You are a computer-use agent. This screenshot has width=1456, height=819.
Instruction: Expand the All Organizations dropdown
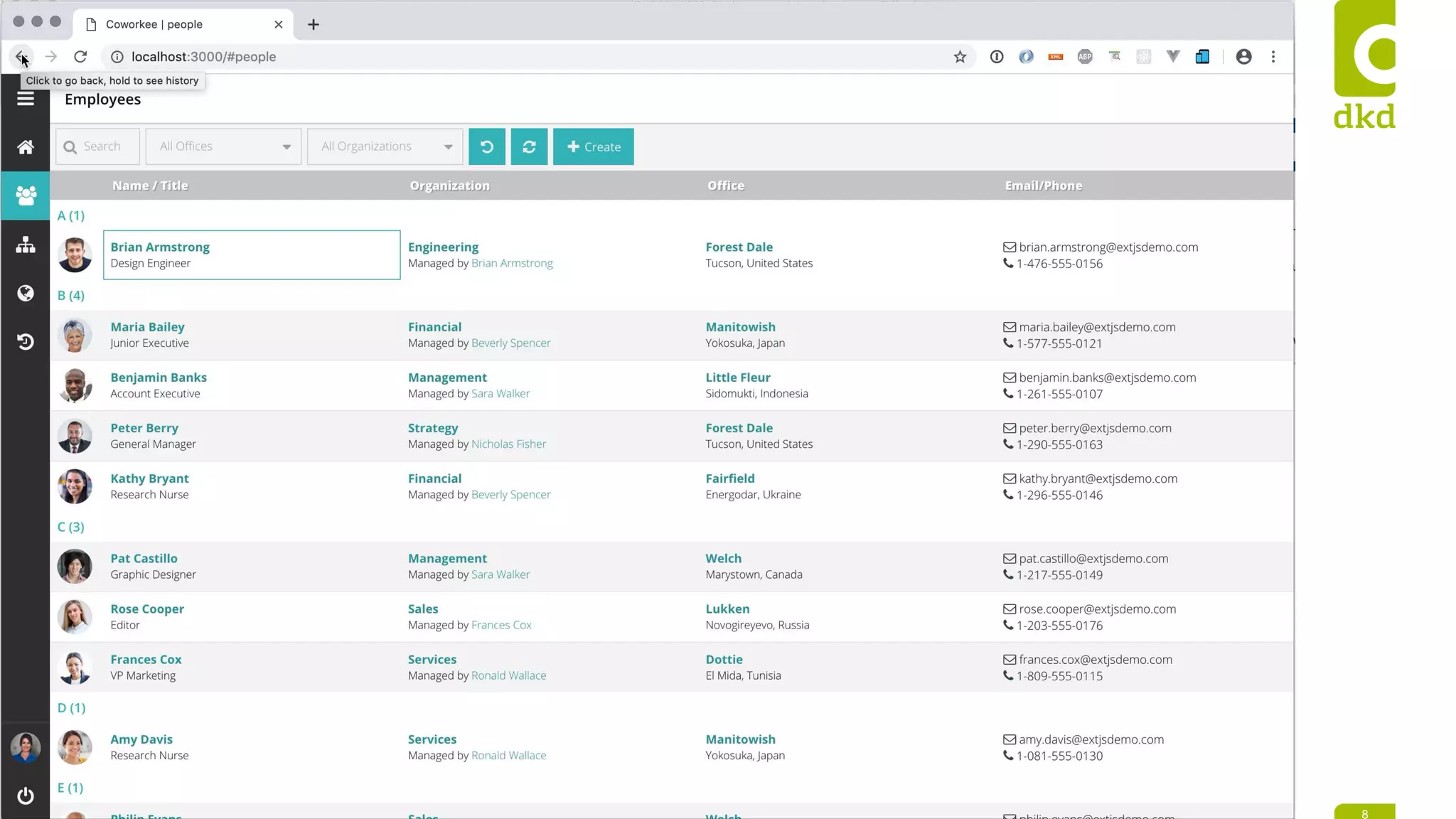click(385, 146)
